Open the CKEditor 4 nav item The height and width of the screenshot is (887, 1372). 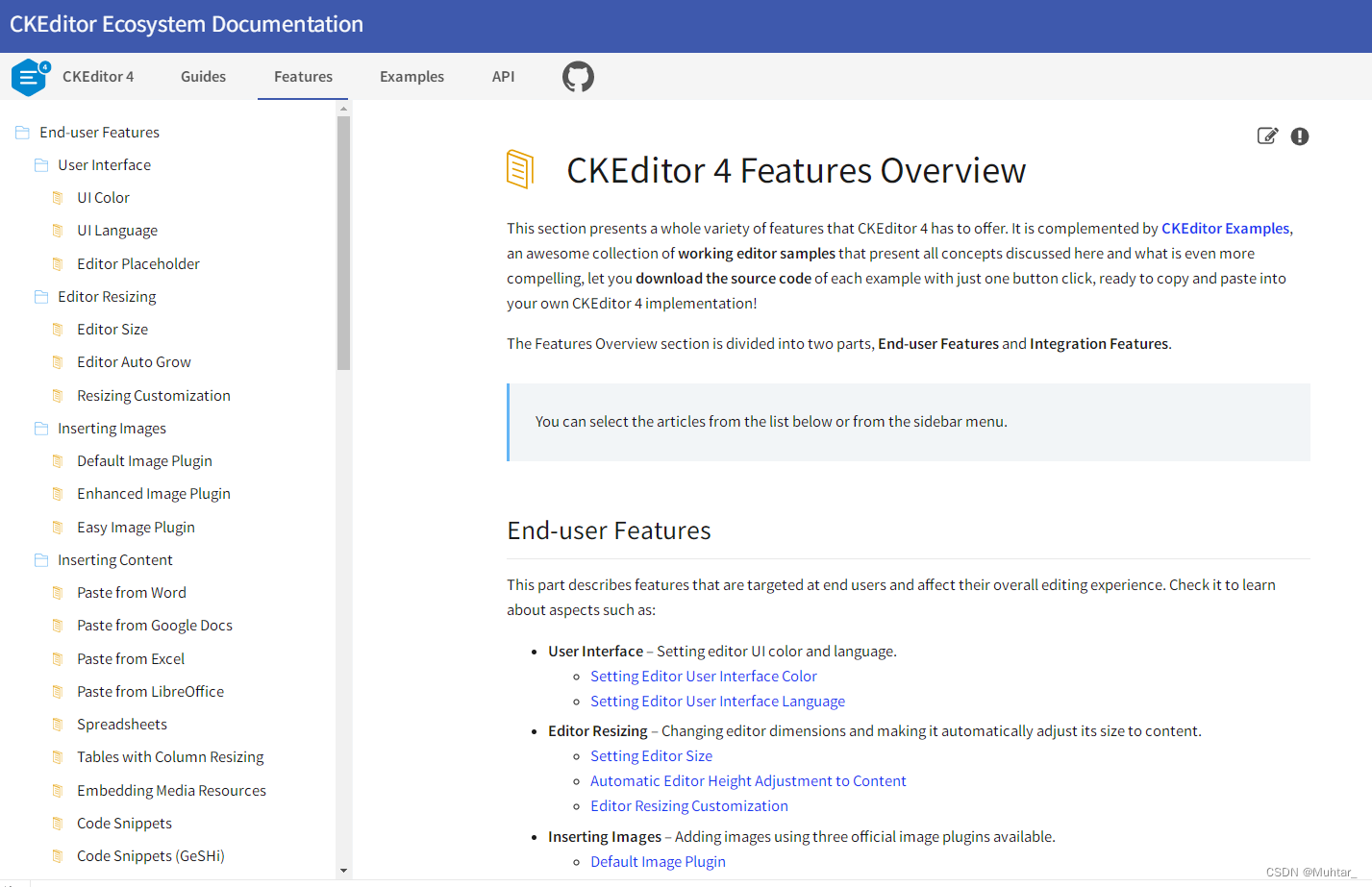(x=98, y=77)
